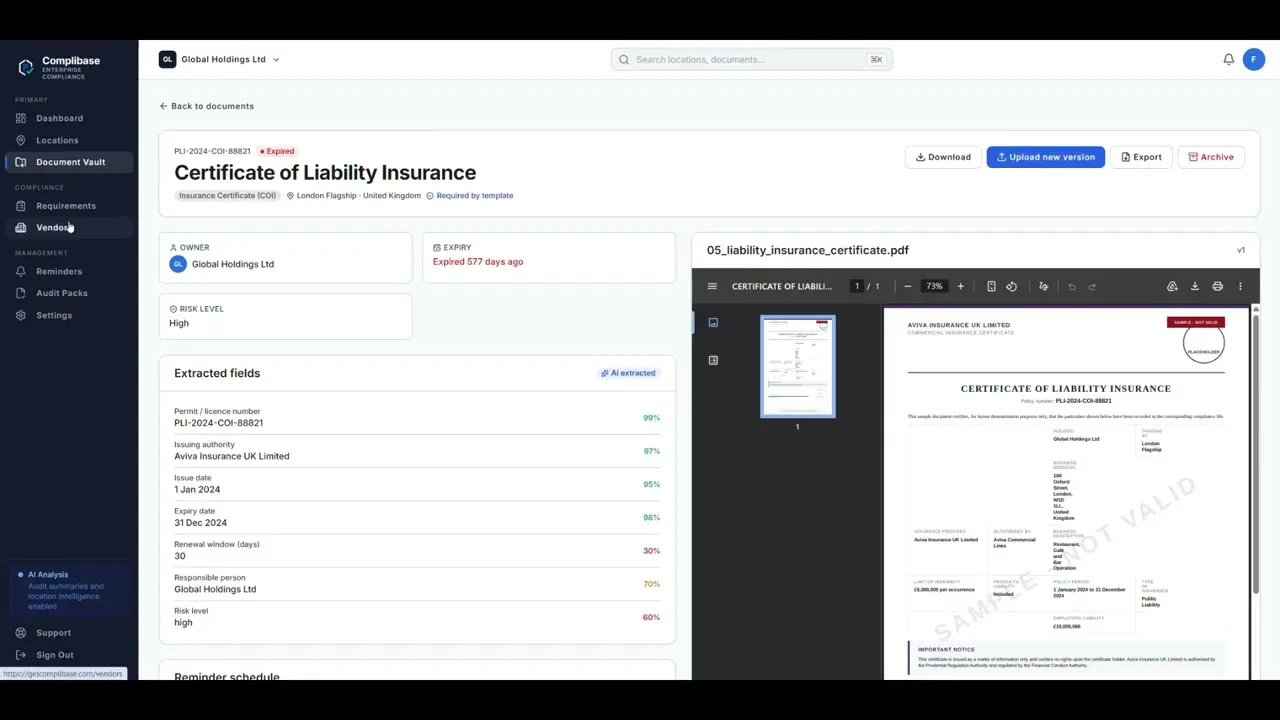
Task: Click the extracted risk level value high
Action: tap(183, 622)
